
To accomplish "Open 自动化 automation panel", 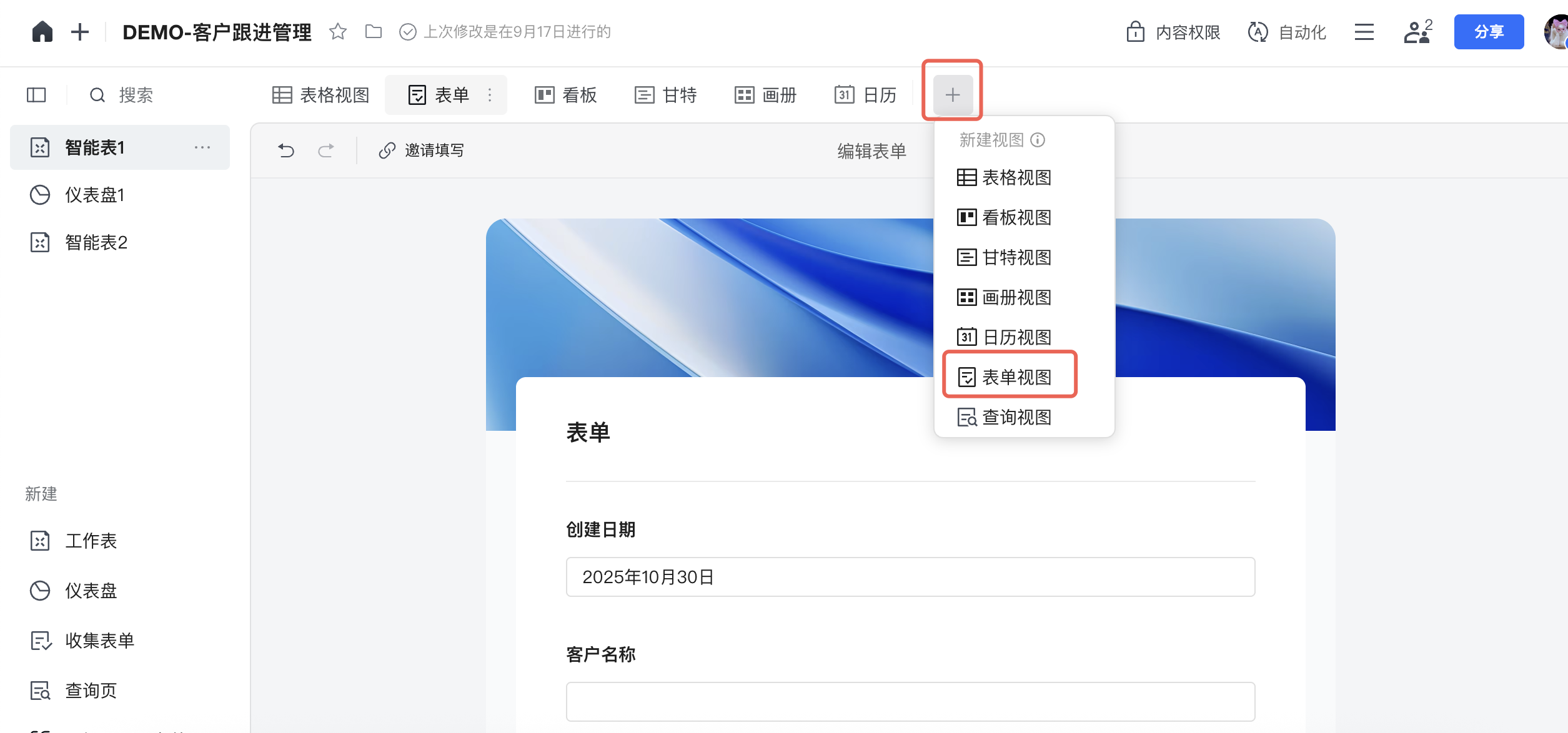I will pos(1287,32).
